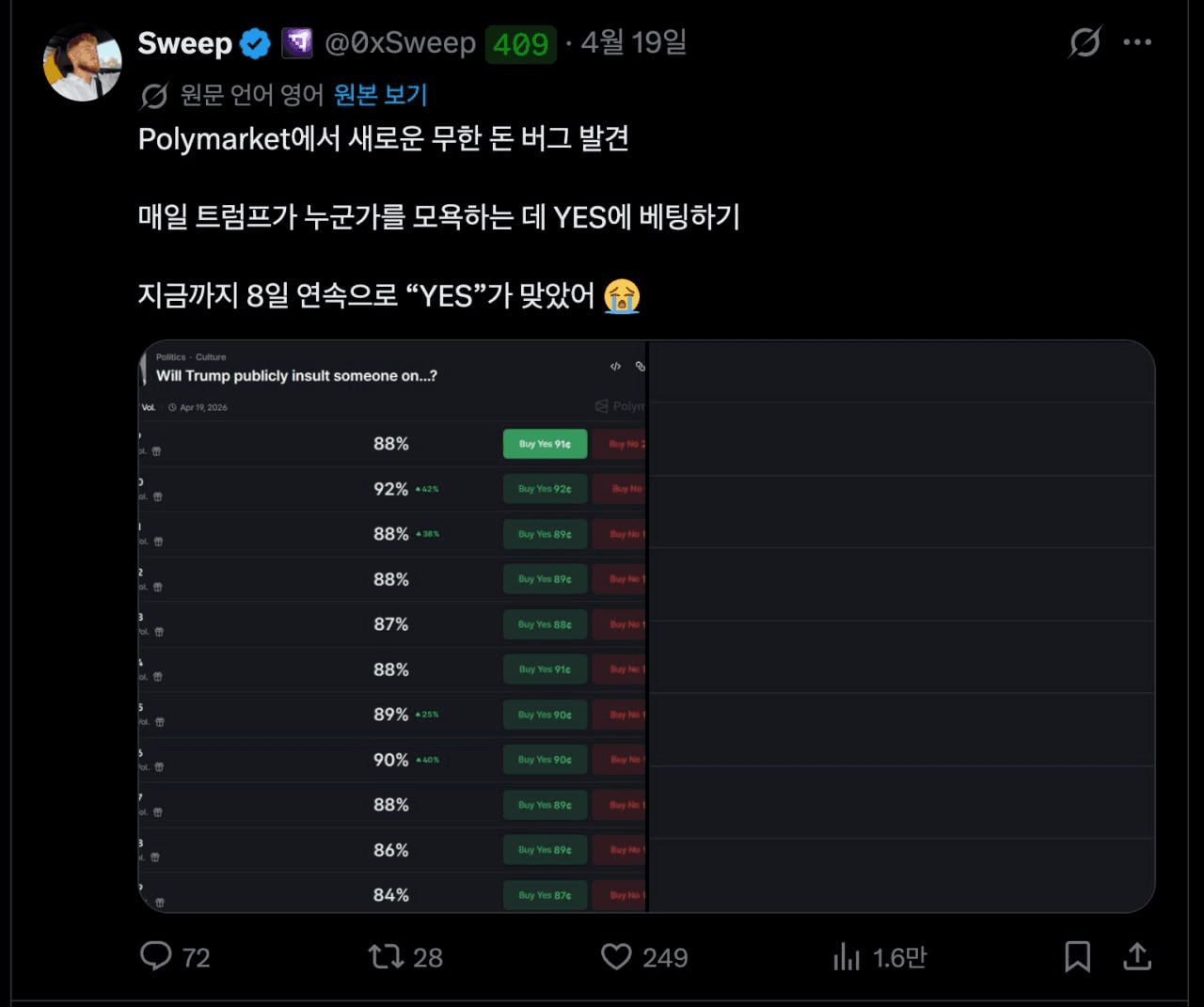The image size is (1204, 1007).
Task: Open Sweep's profile avatar picture
Action: tap(83, 63)
